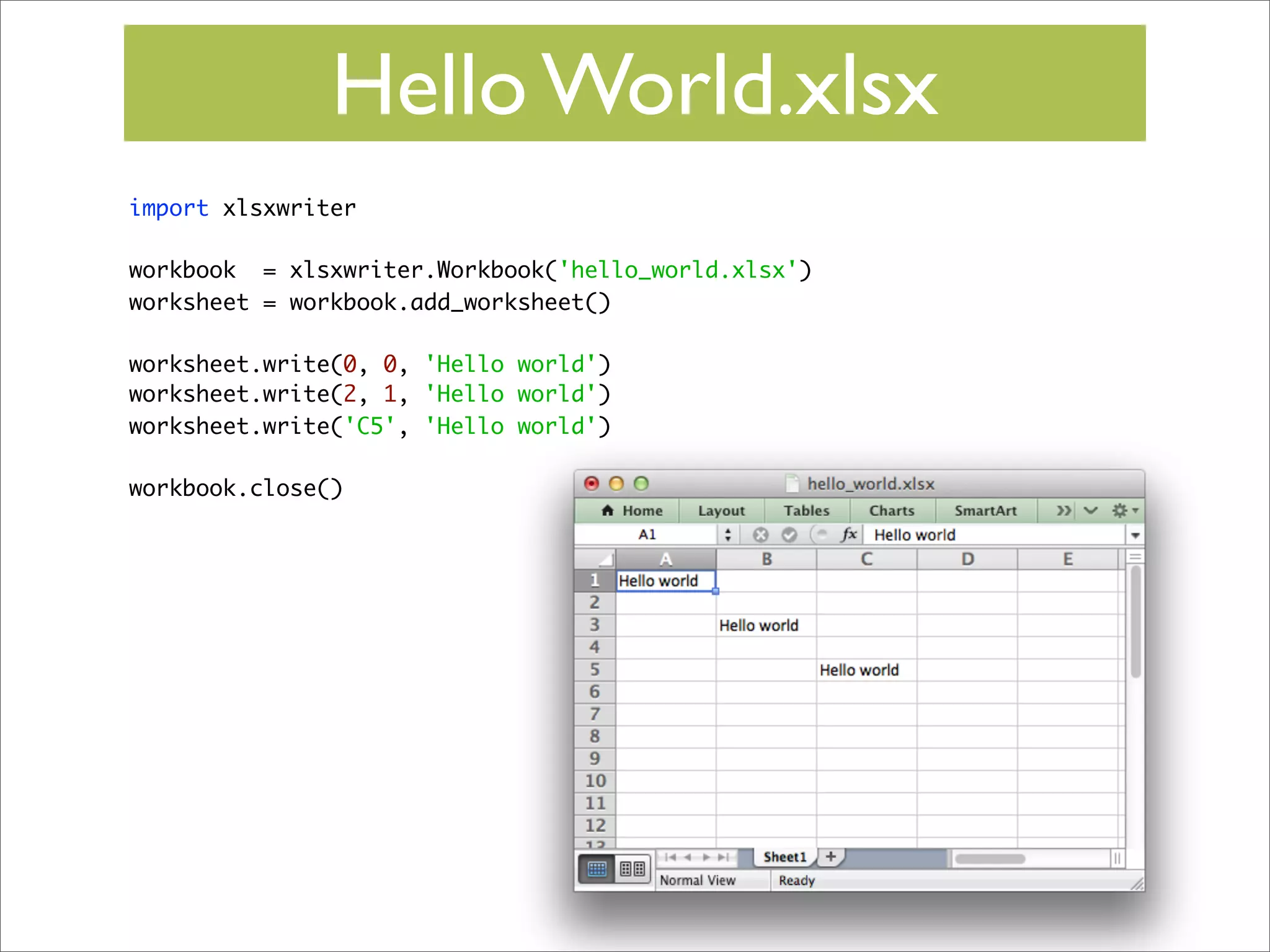Screen dimensions: 1270x952
Task: Go to last sheet navigation arrow
Action: [723, 857]
